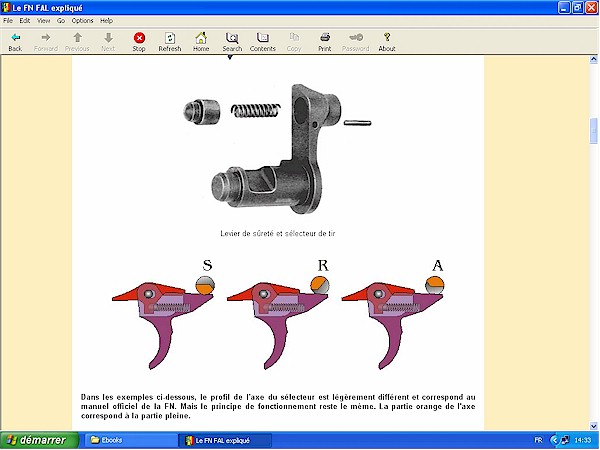The image size is (600, 450).
Task: Open the Contents icon
Action: 262,42
